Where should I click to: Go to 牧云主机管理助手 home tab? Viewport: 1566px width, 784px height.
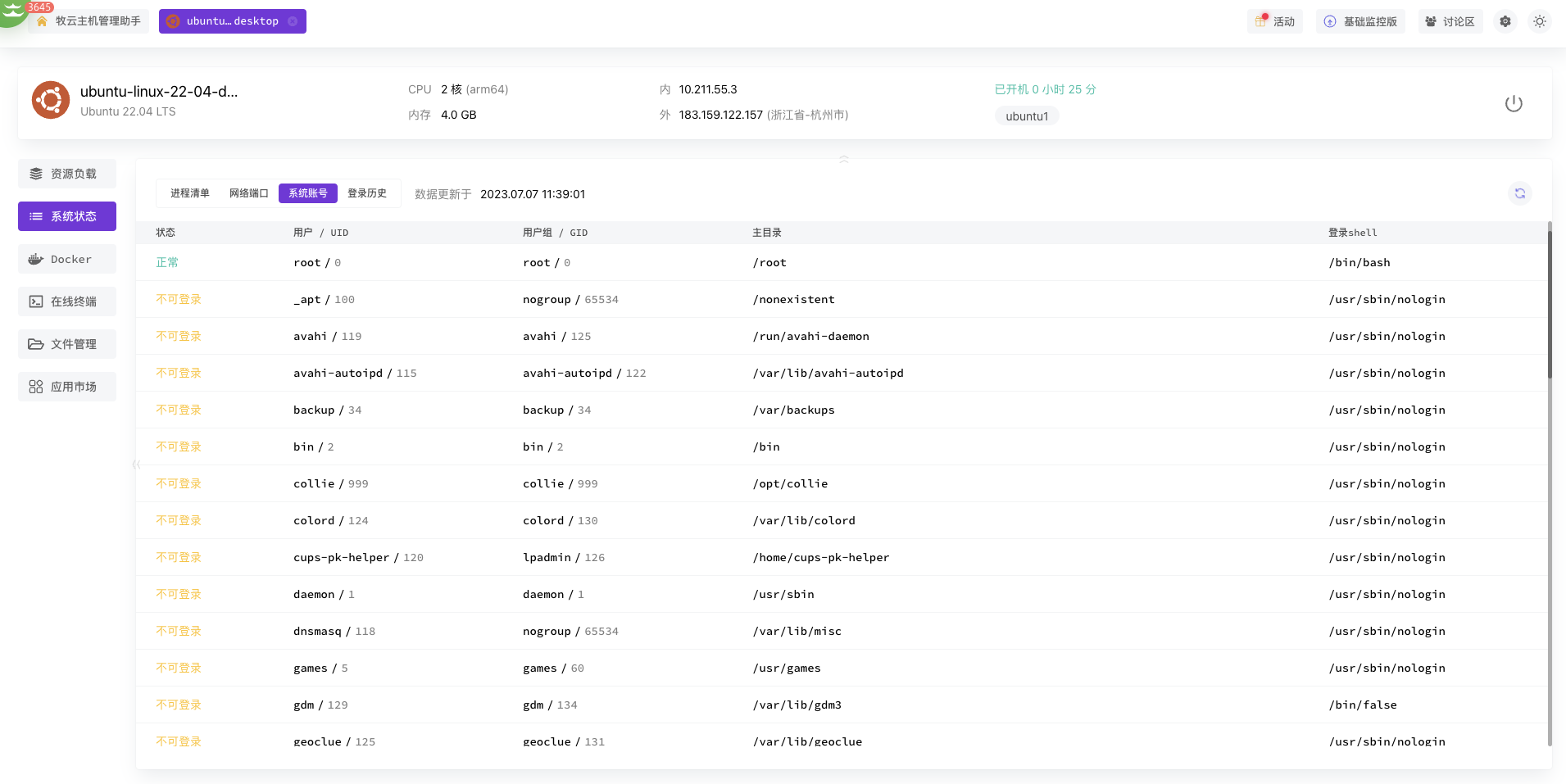89,21
